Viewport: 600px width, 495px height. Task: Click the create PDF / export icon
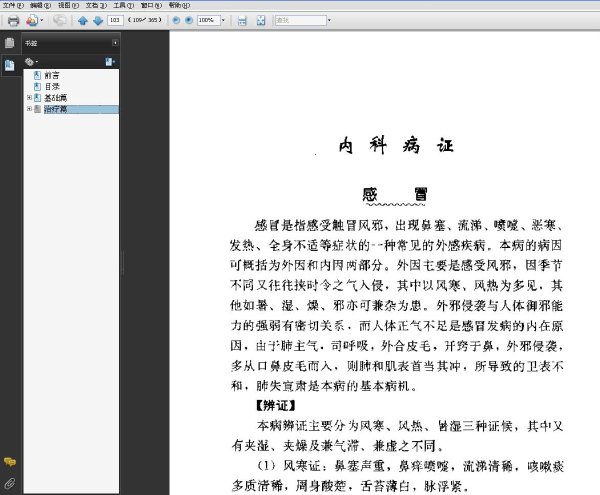32,20
